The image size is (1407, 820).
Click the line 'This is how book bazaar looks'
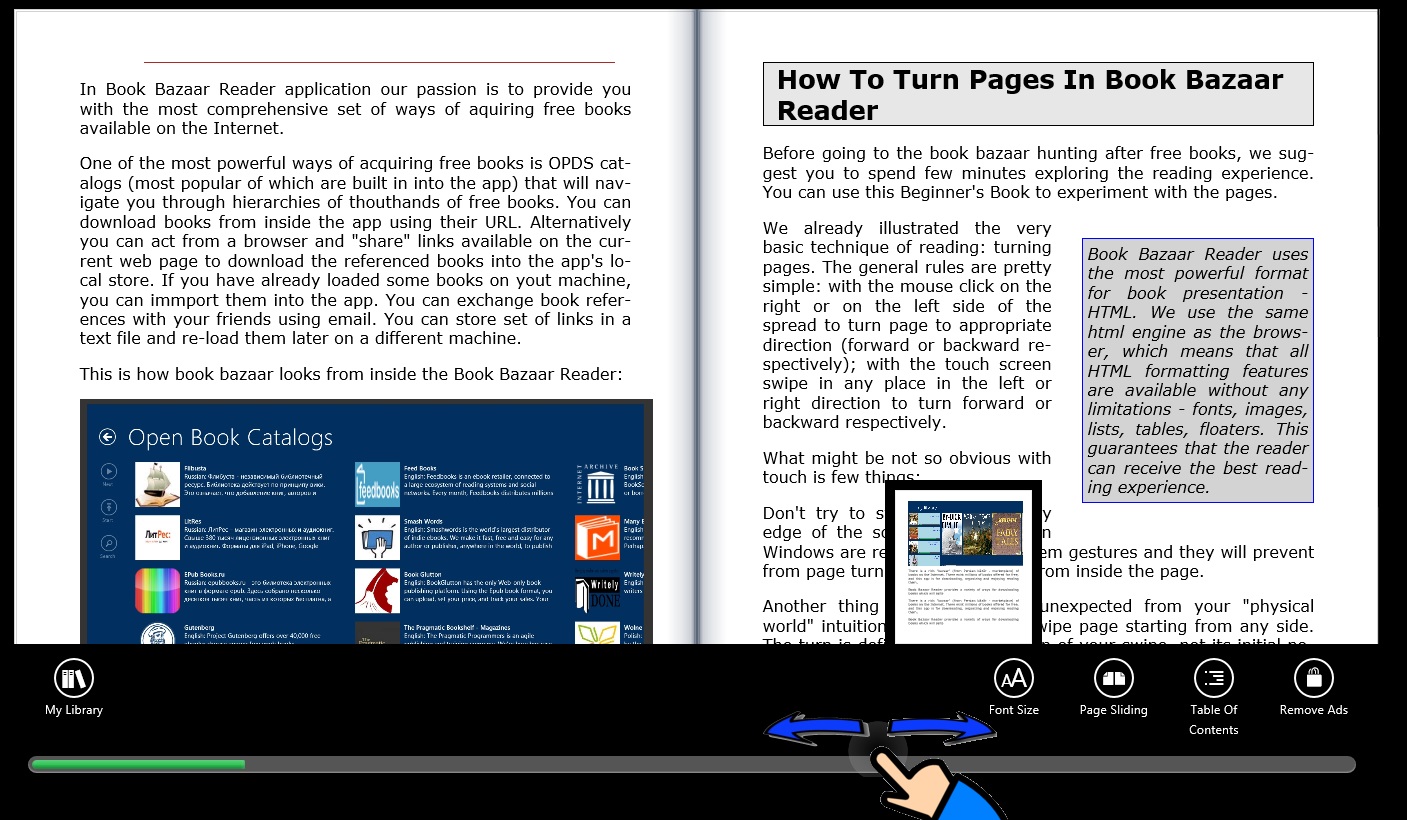coord(351,374)
